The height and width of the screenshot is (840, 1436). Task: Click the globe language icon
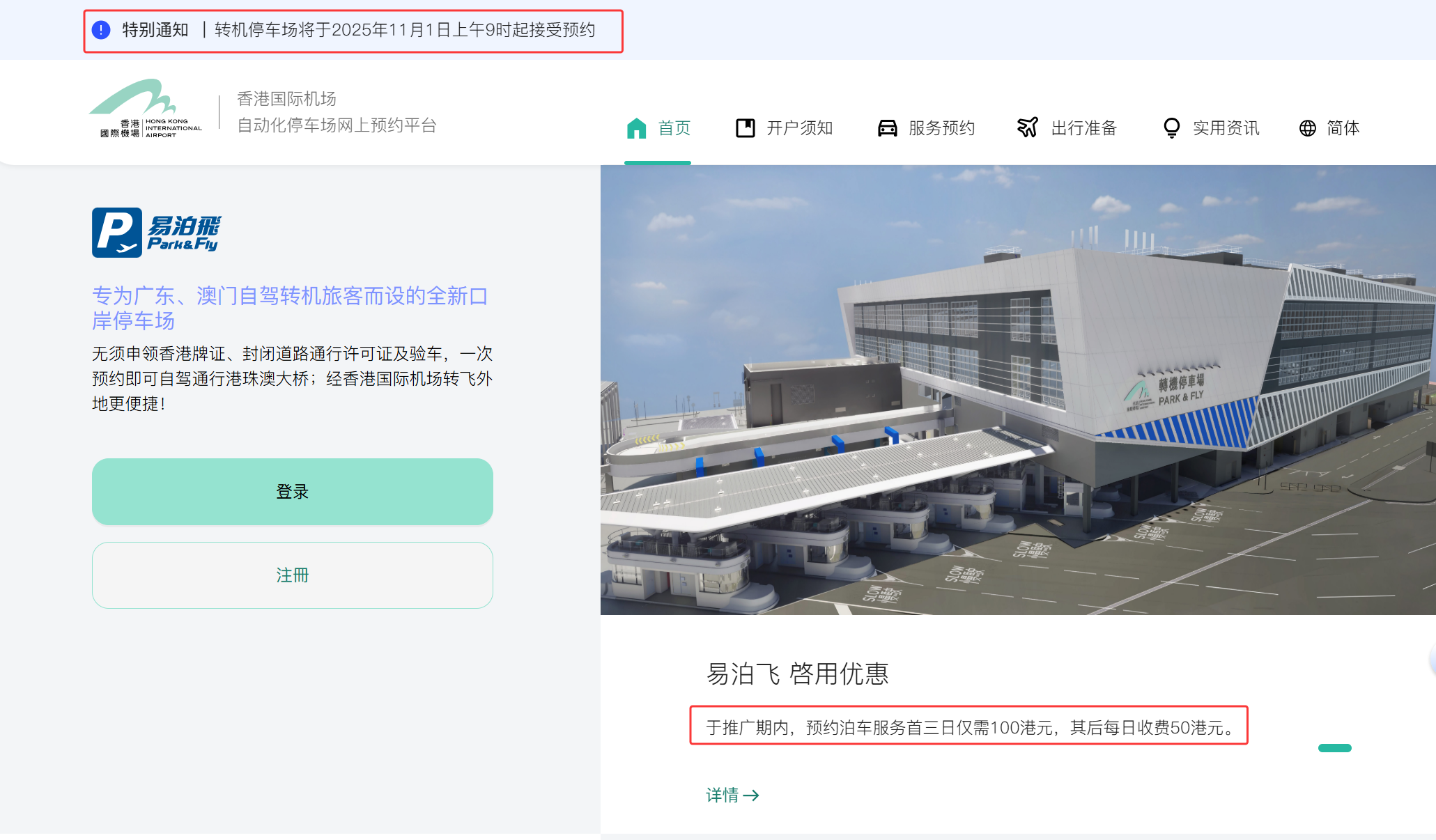[1307, 128]
